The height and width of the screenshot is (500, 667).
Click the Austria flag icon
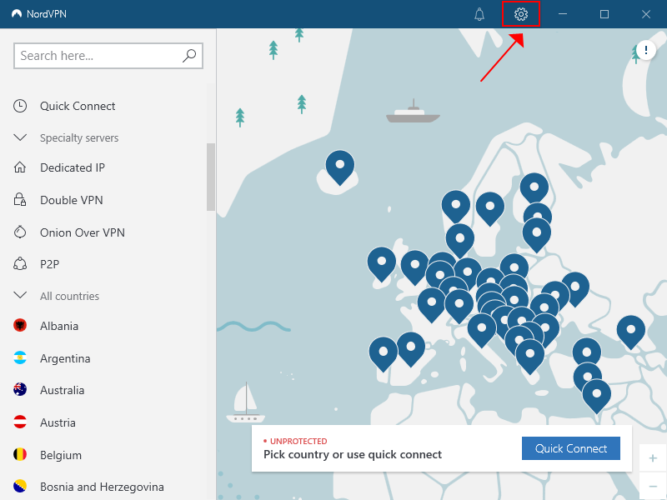(x=20, y=422)
